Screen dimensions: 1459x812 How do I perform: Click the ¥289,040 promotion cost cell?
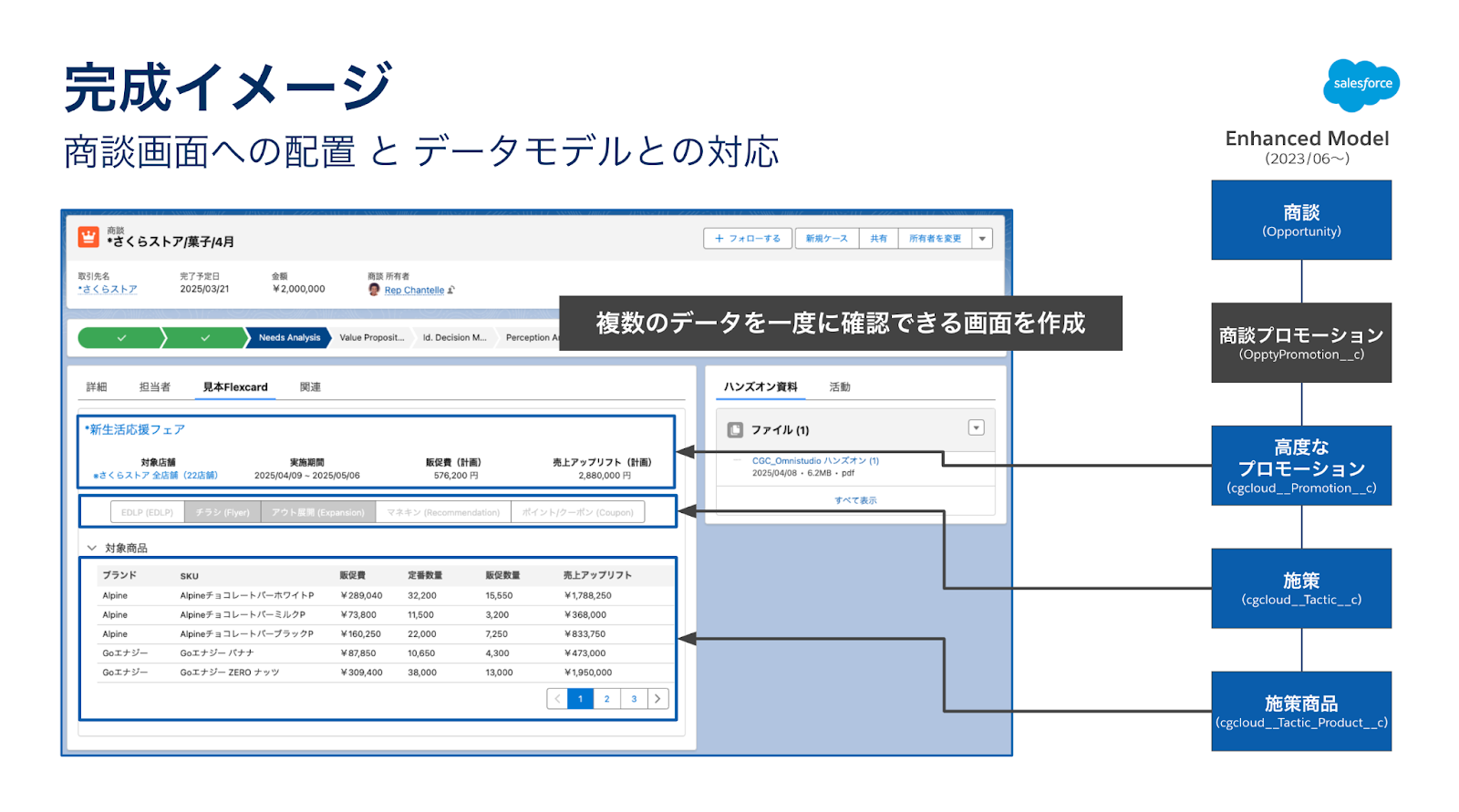pyautogui.click(x=361, y=595)
